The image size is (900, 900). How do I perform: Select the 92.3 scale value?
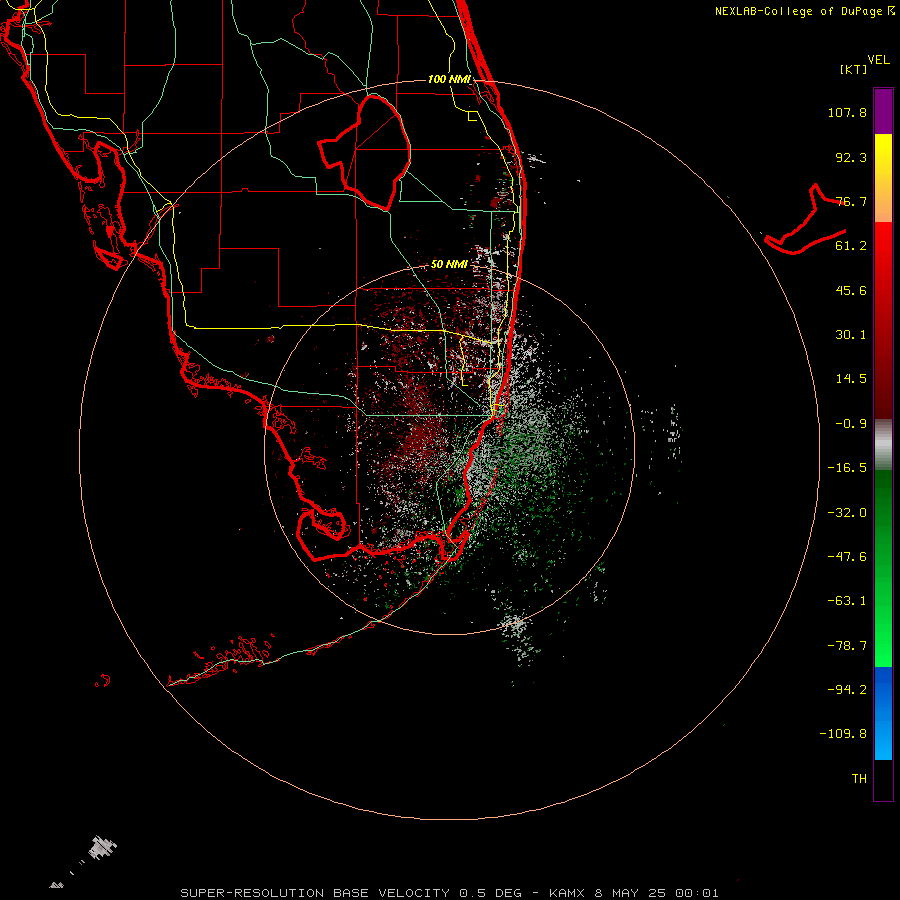coord(851,157)
